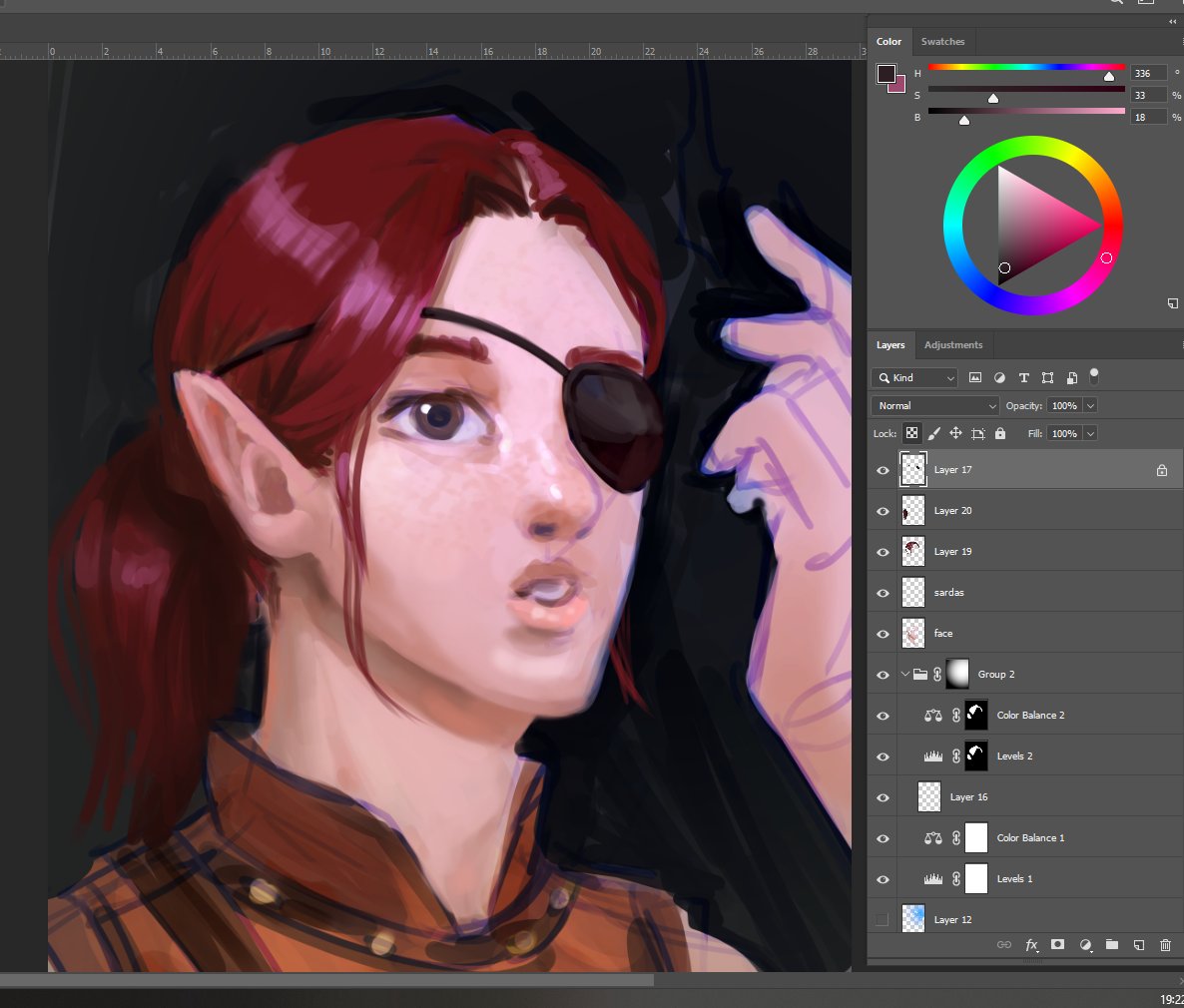Hide Layer 19 visibility eye

pyautogui.click(x=882, y=552)
